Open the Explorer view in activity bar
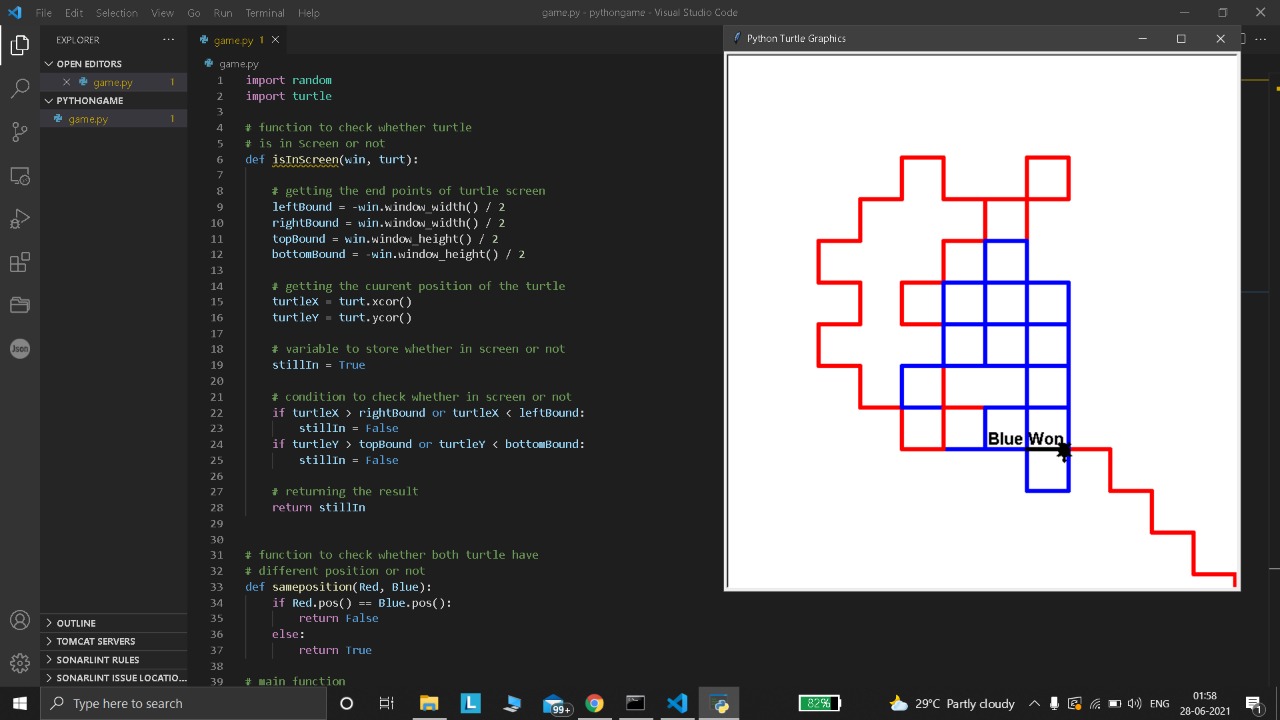This screenshot has width=1280, height=720. click(20, 45)
